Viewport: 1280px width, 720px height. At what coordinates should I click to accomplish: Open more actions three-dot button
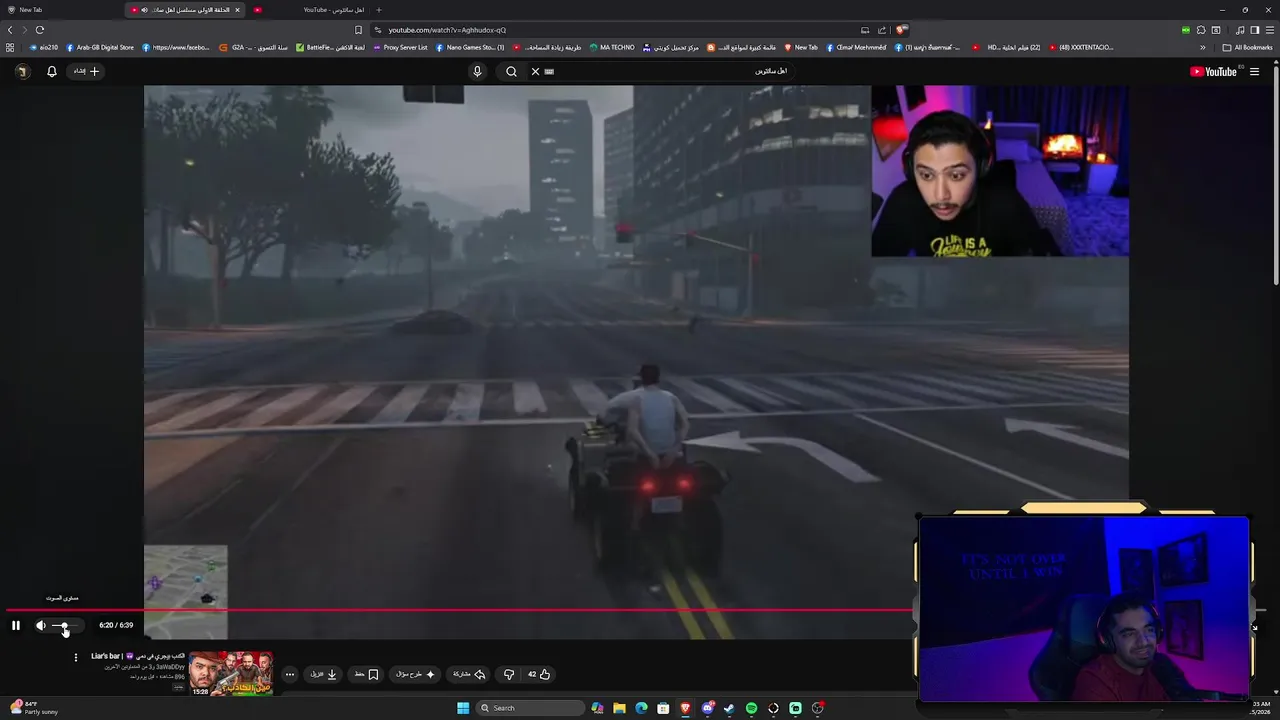pos(290,674)
